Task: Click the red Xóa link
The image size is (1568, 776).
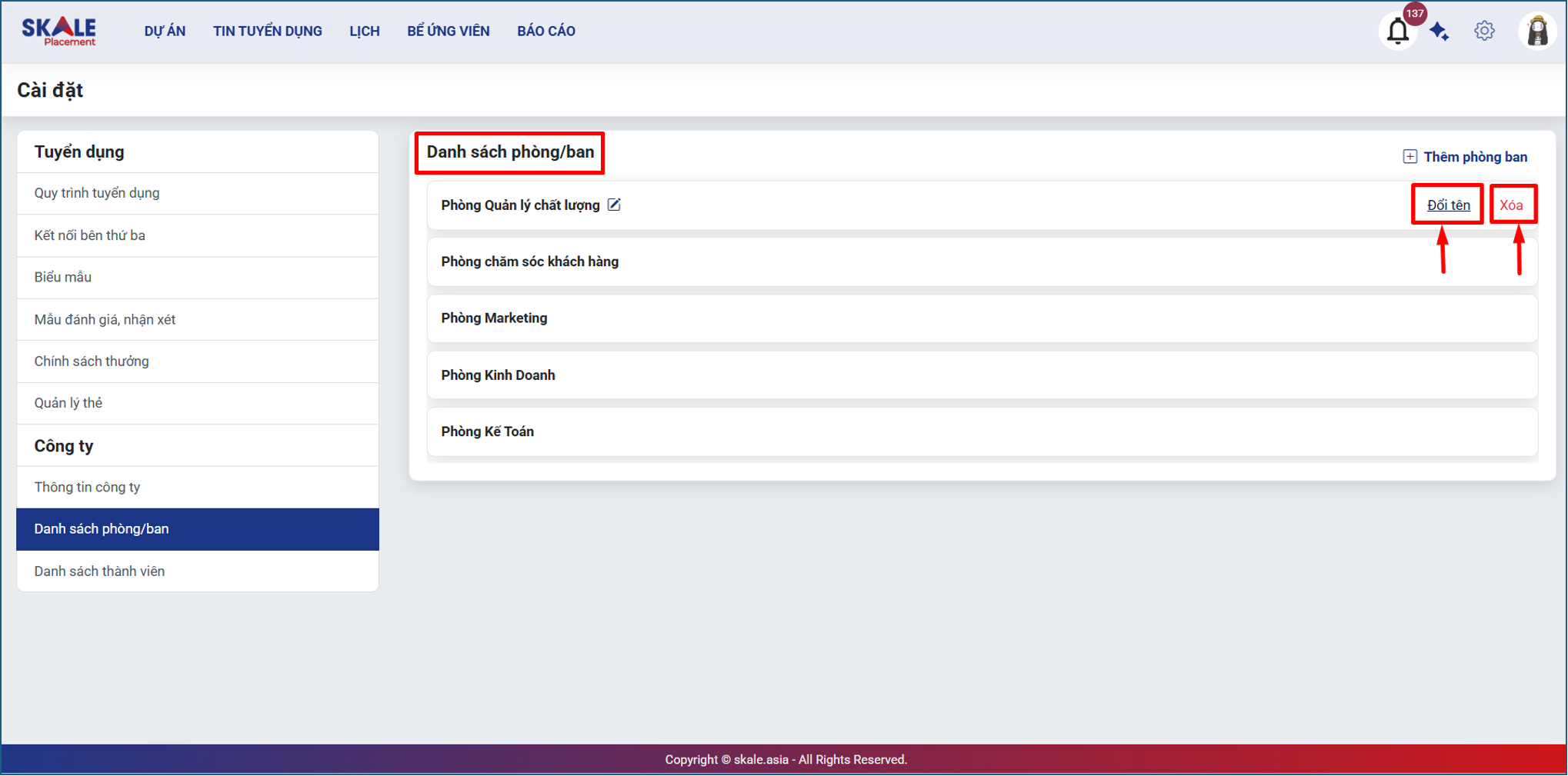Action: point(1511,205)
